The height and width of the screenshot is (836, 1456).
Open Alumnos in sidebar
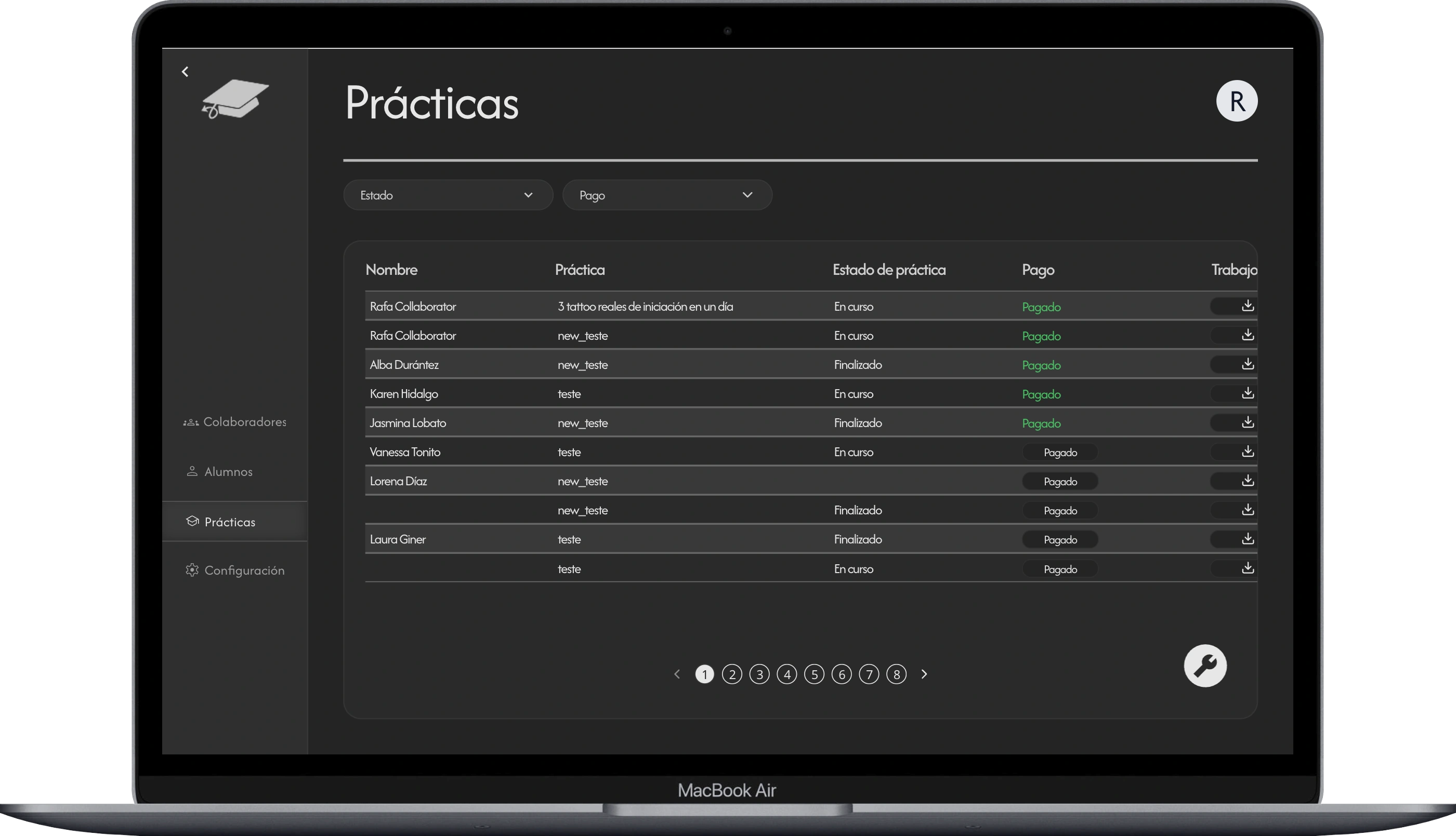[x=219, y=471]
